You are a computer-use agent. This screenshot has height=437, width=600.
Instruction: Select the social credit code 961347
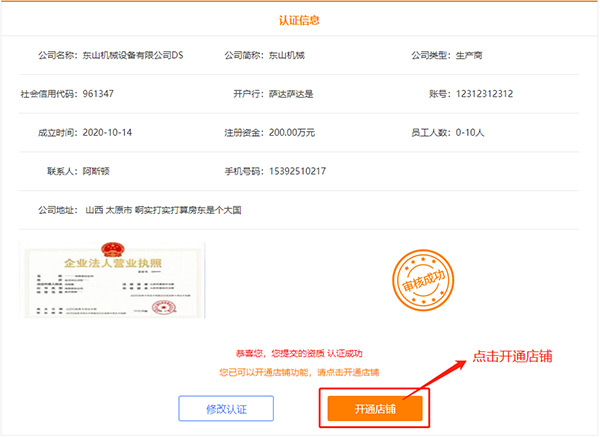pos(97,94)
